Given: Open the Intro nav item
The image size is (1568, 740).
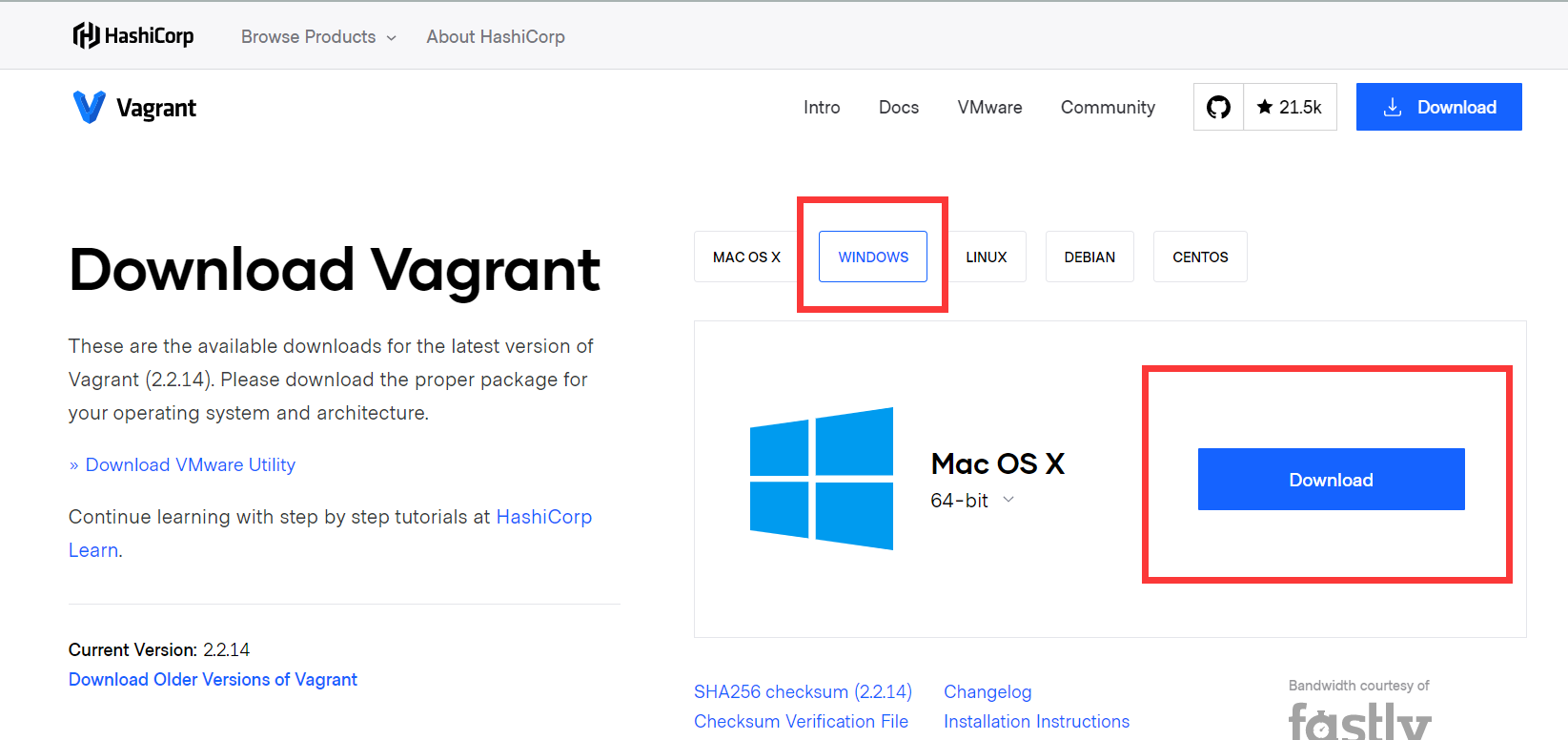Looking at the screenshot, I should click(x=822, y=107).
